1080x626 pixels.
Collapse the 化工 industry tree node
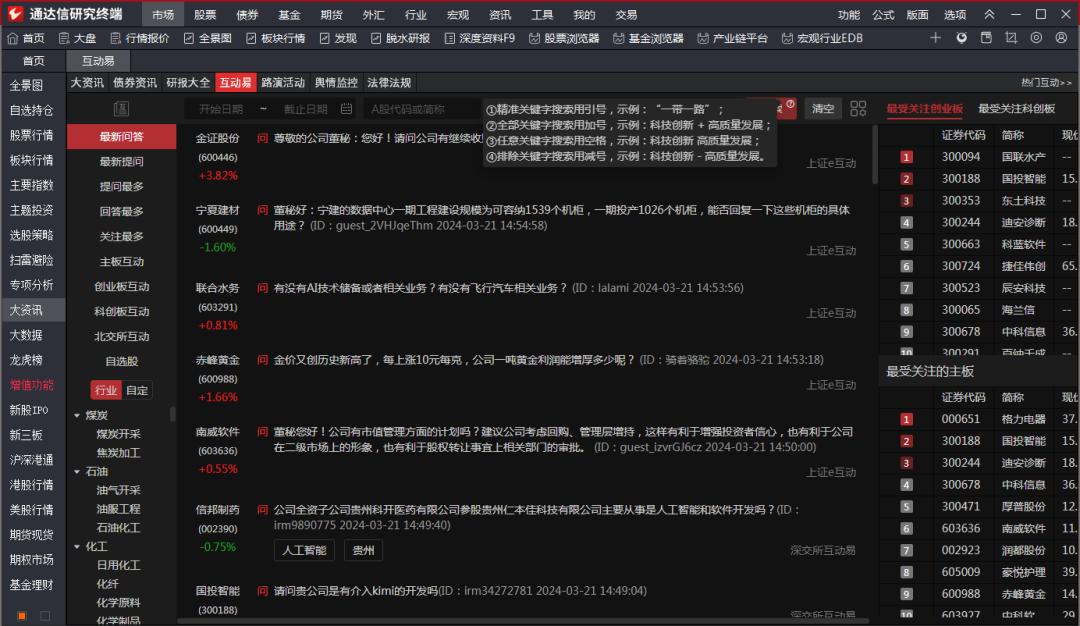click(77, 547)
